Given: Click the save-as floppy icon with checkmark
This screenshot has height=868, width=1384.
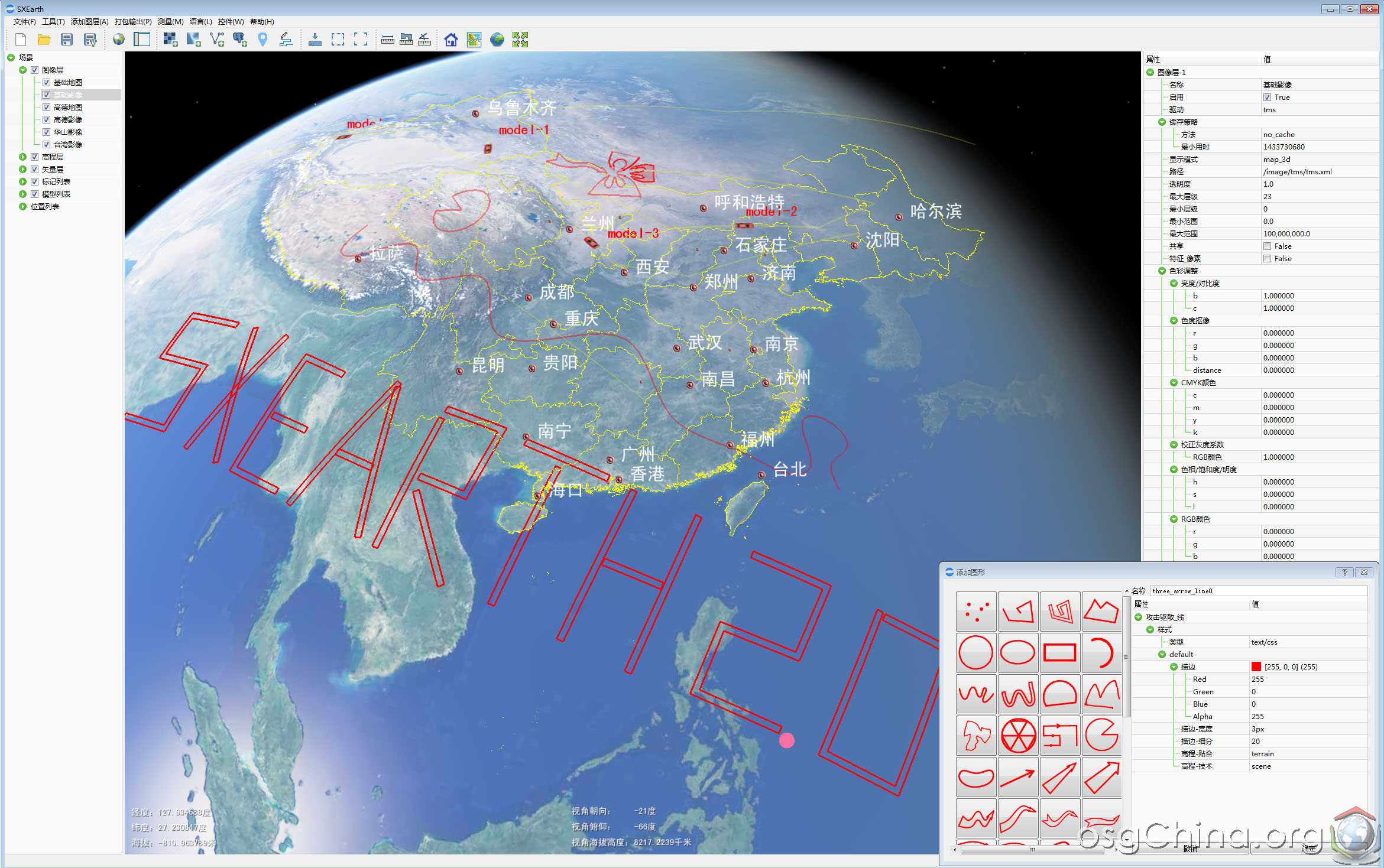Looking at the screenshot, I should coord(90,40).
